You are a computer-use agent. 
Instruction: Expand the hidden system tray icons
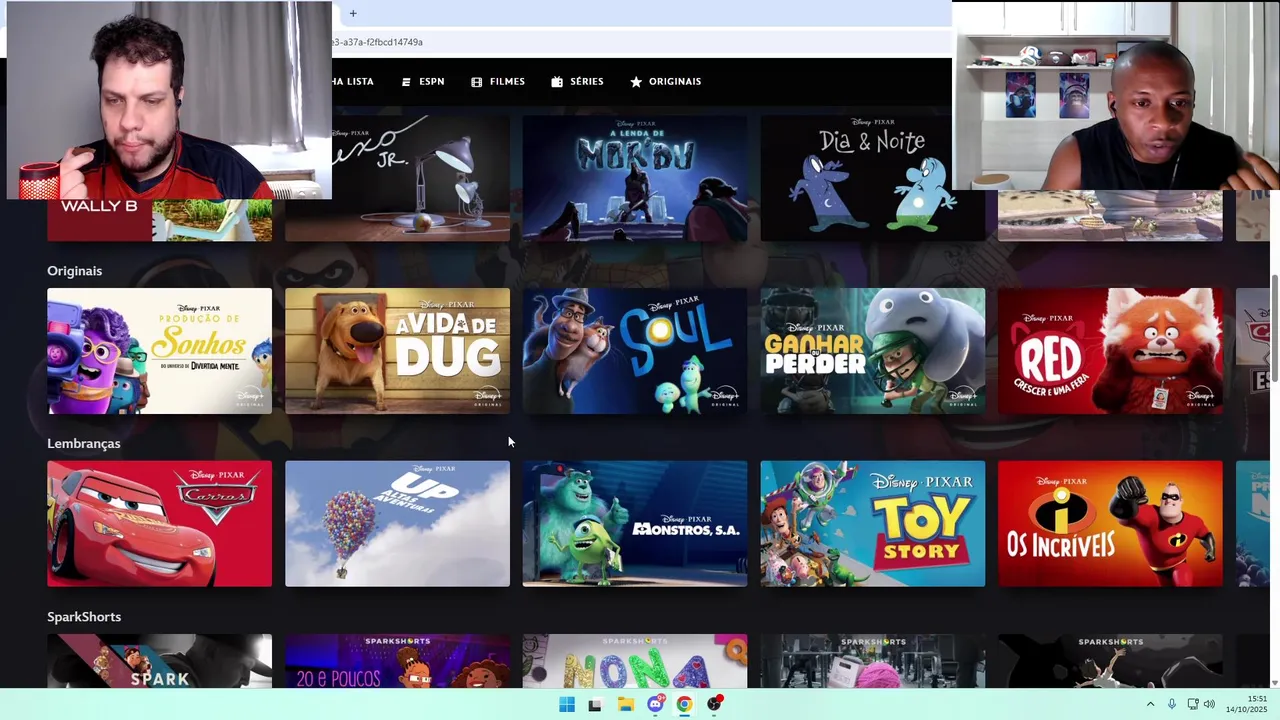pos(1150,704)
